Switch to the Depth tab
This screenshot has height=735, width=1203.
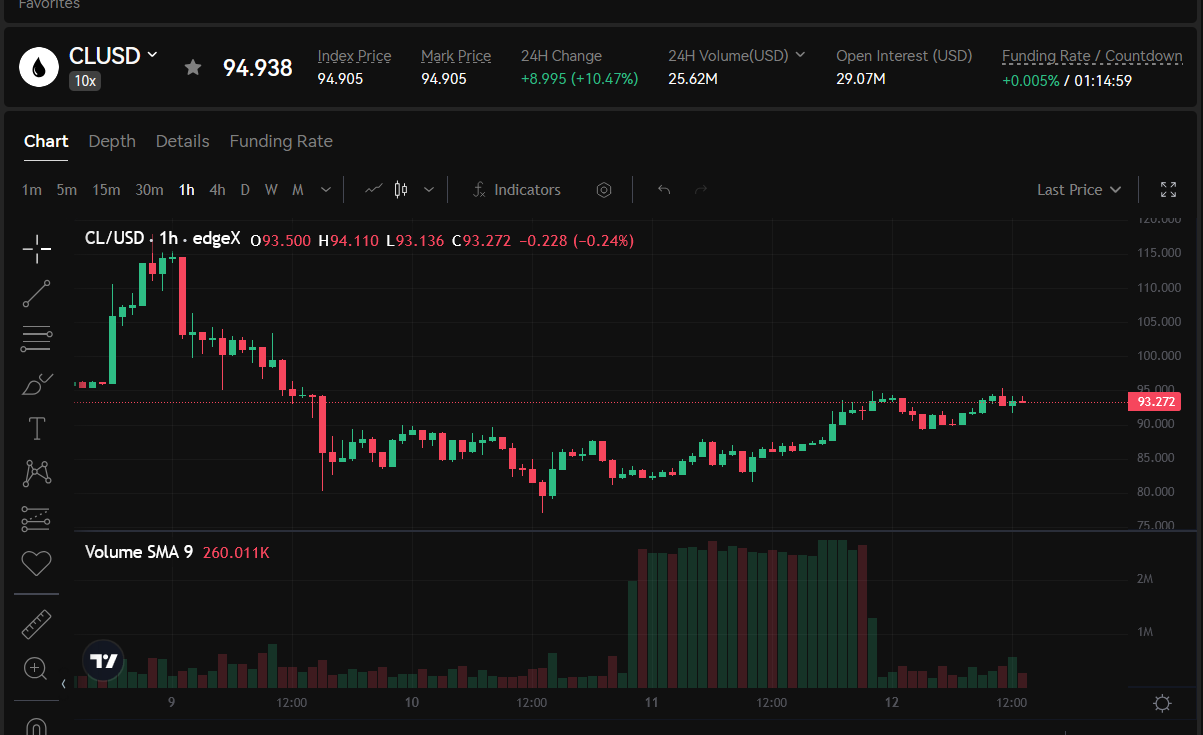pos(112,141)
